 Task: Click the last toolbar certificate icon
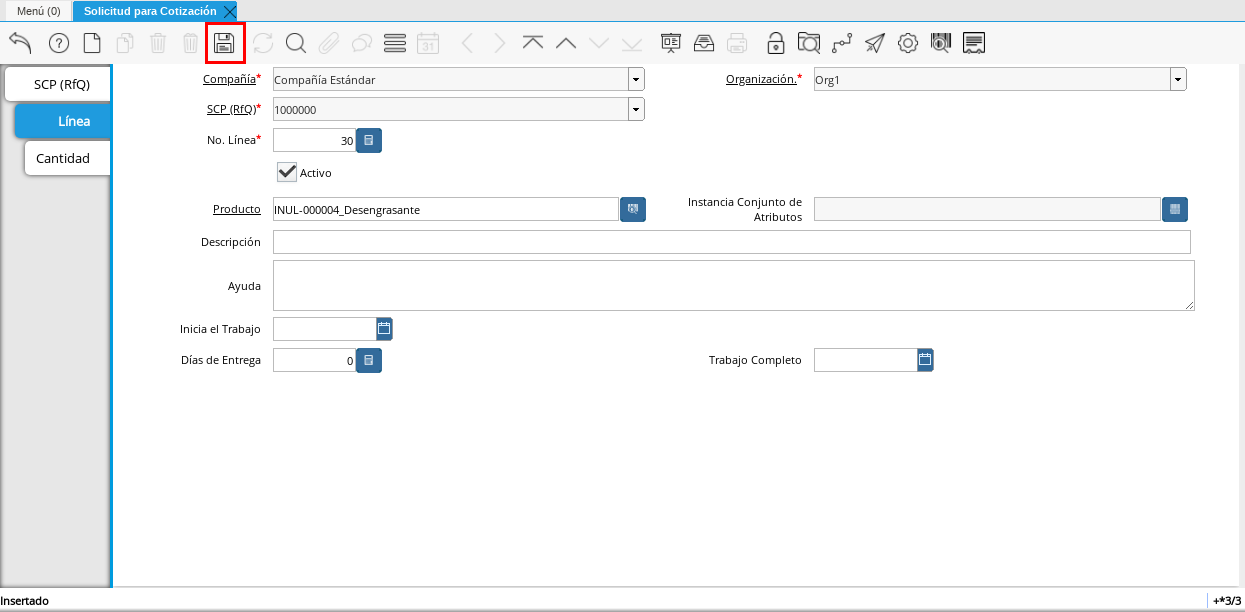[974, 43]
